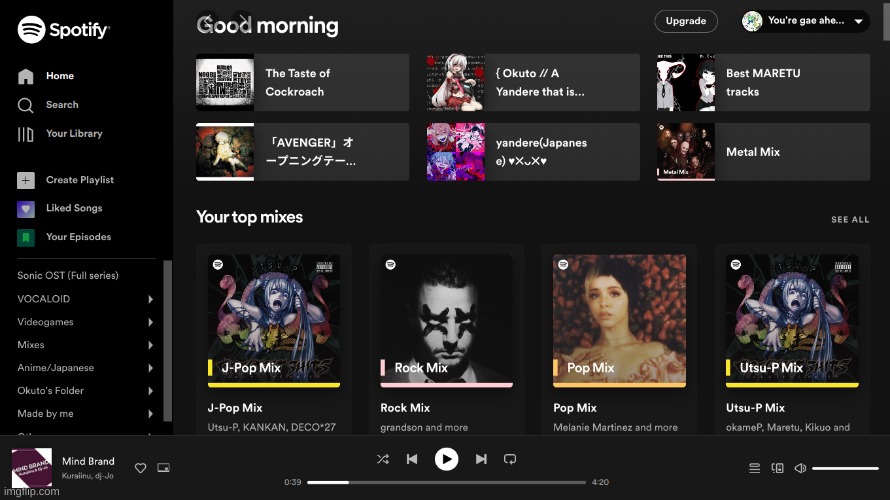890x500 pixels.
Task: Select Liked Songs in sidebar
Action: click(74, 208)
